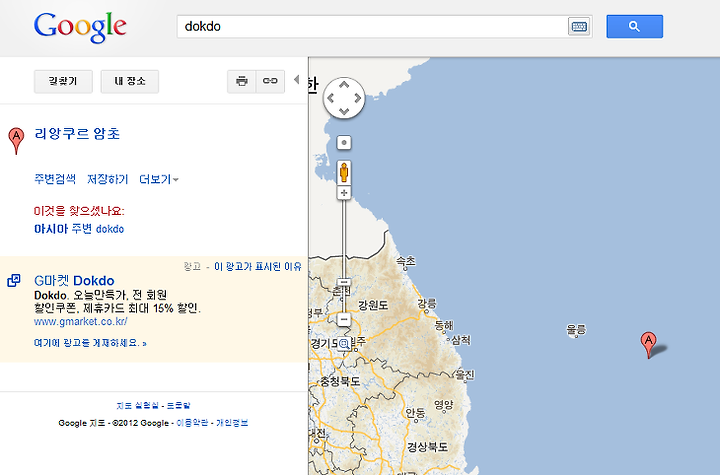
Task: Click the 속초 city label
Action: [406, 261]
